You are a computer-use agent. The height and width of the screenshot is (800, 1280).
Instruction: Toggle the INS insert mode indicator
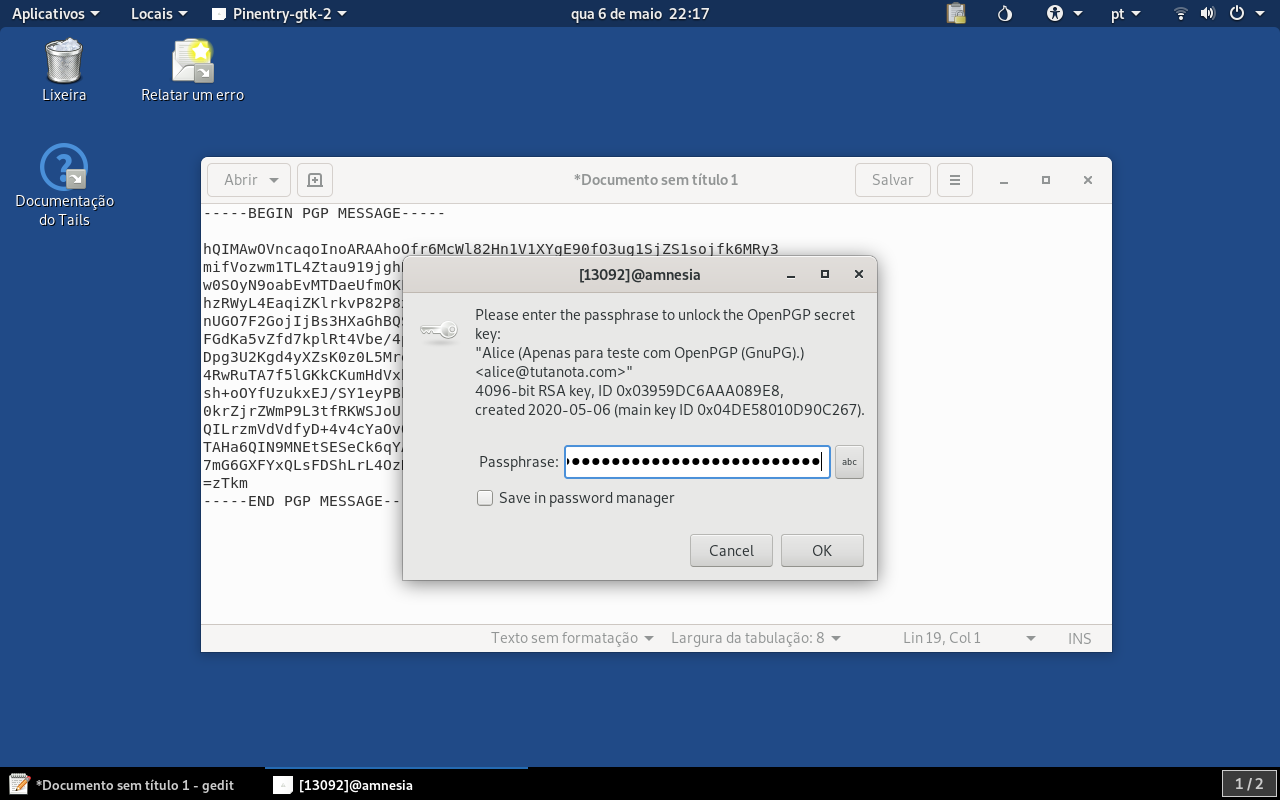[x=1079, y=638]
